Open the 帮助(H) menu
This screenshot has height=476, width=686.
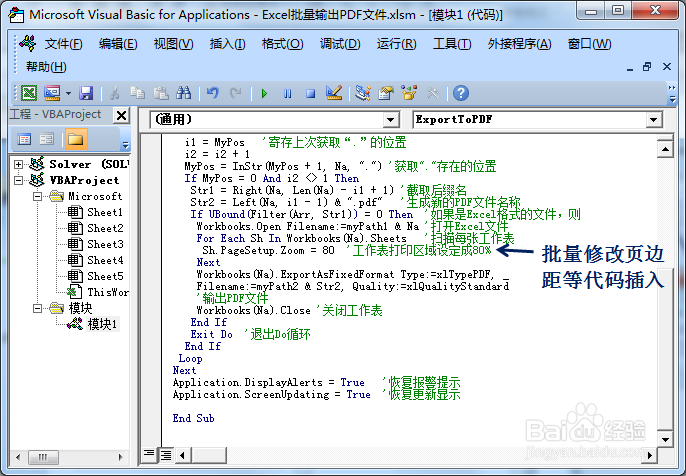46,67
